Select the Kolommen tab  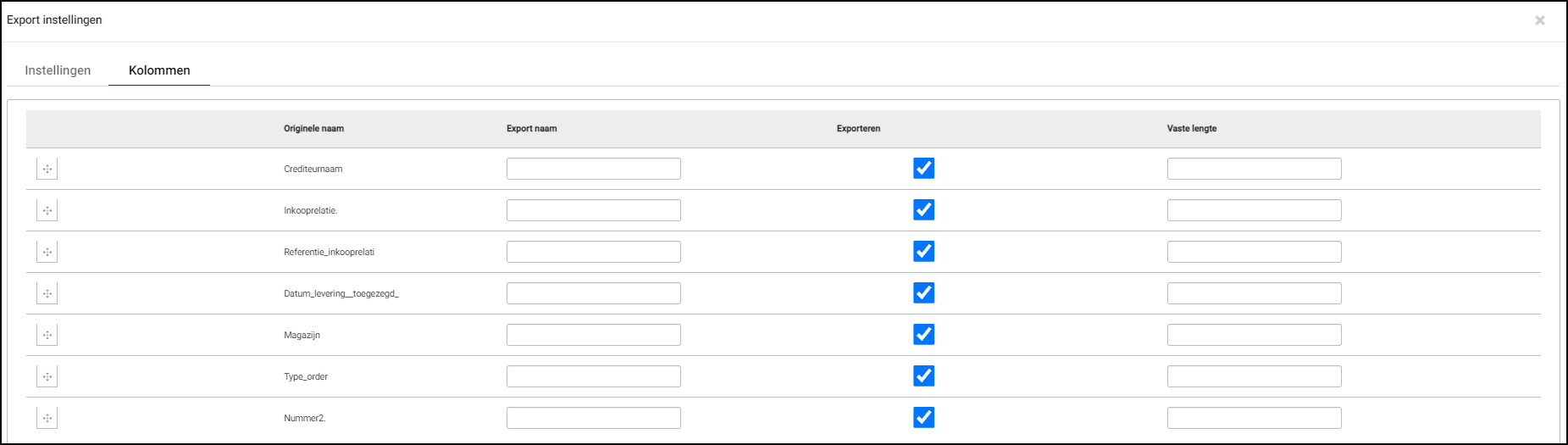pos(159,70)
